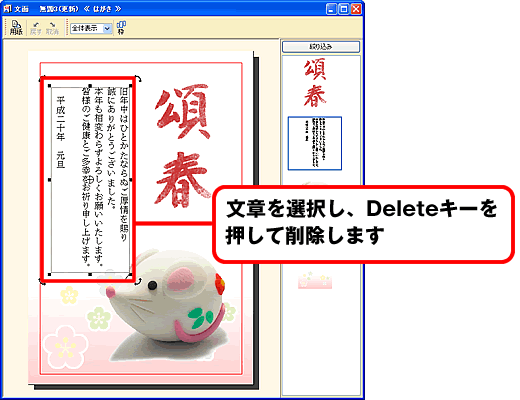Open the 全体表示 zoom dropdown arrow
The width and height of the screenshot is (520, 400).
tap(107, 29)
